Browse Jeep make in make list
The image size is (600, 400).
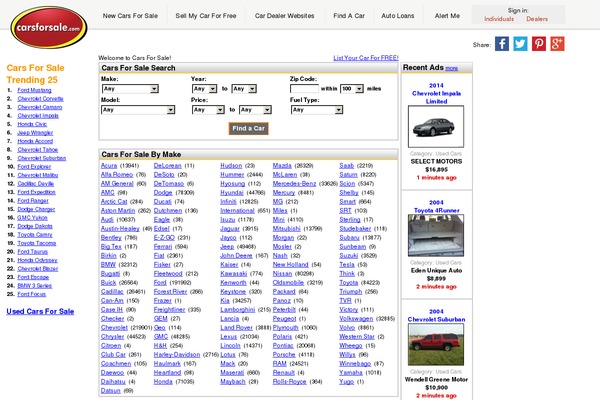coord(227,247)
